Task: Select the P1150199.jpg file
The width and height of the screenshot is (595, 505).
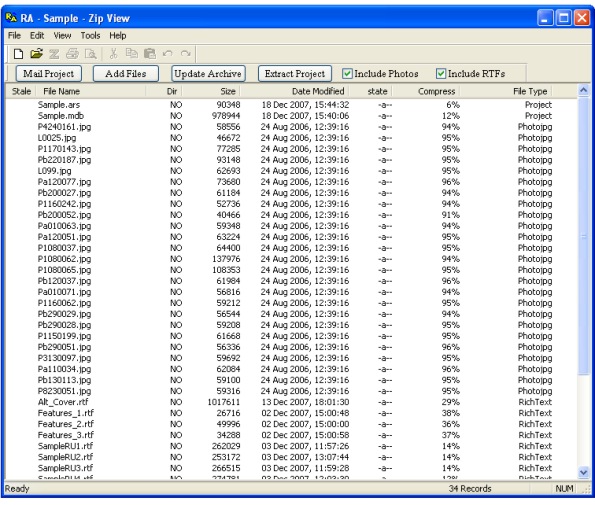Action: pyautogui.click(x=64, y=336)
